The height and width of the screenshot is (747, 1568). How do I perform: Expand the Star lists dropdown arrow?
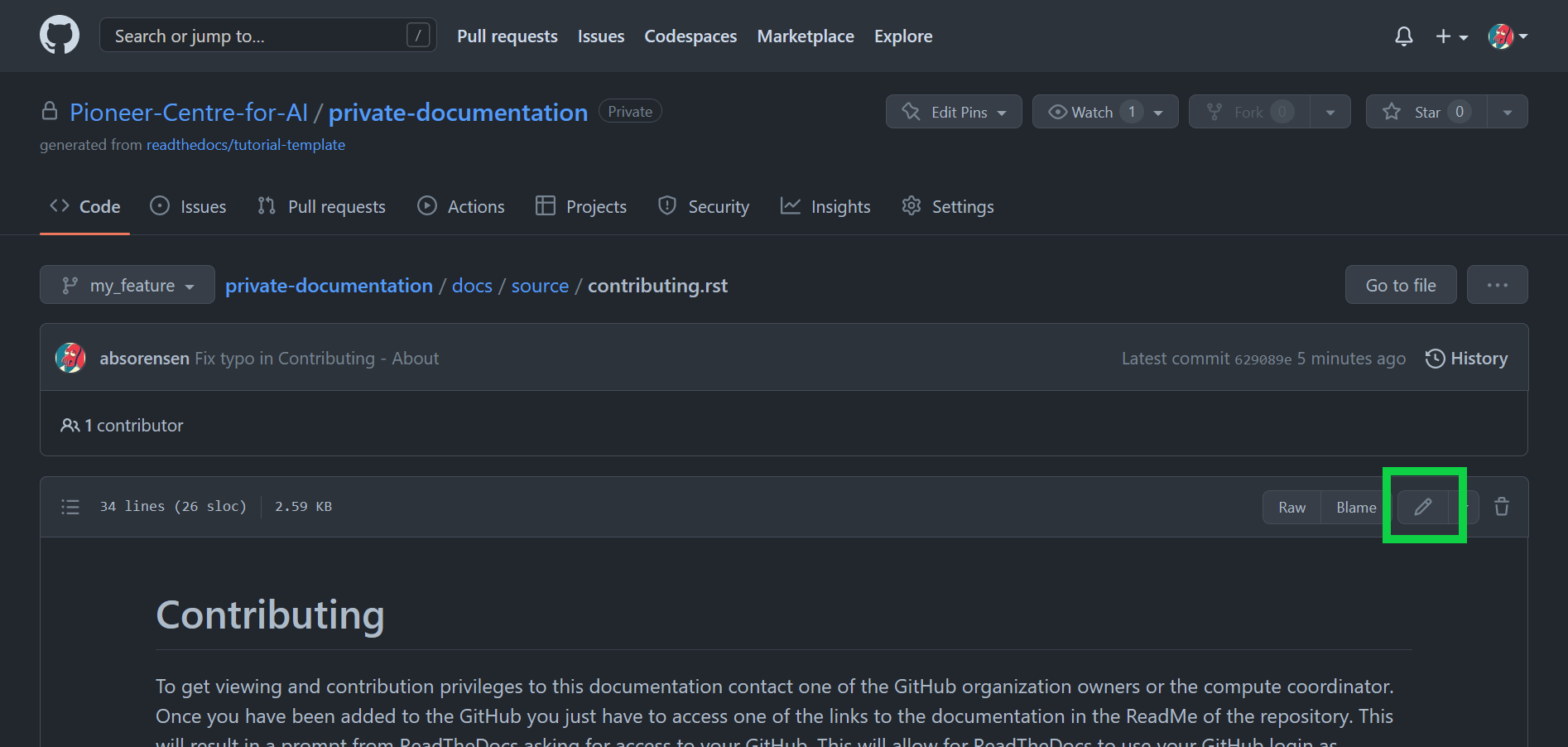pos(1508,112)
